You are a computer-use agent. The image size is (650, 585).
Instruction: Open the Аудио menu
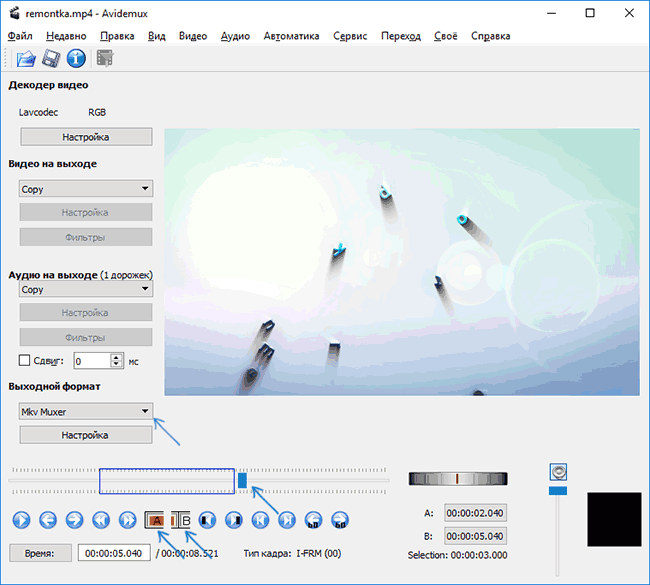[x=235, y=36]
